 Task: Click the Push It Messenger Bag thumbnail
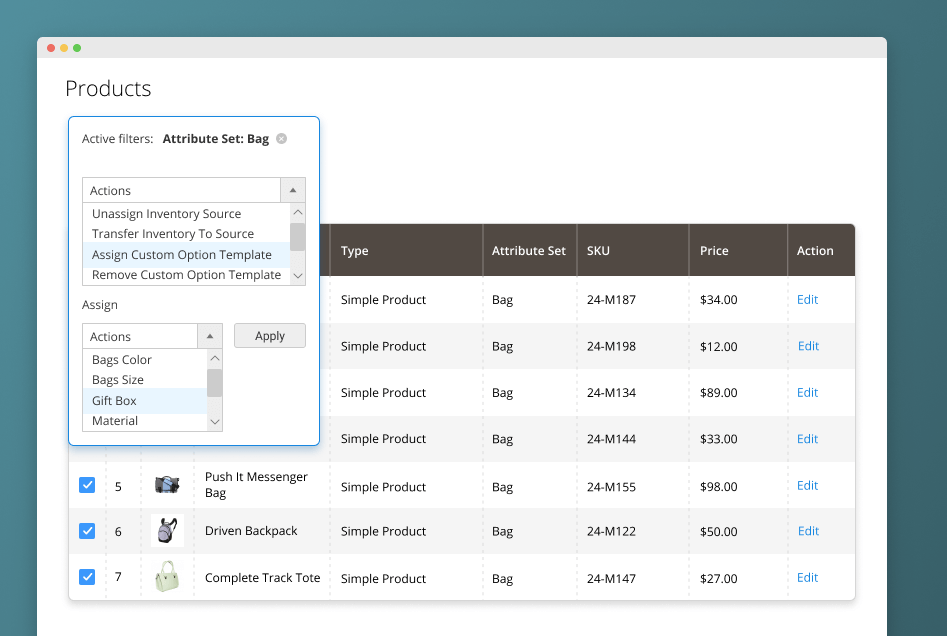166,485
